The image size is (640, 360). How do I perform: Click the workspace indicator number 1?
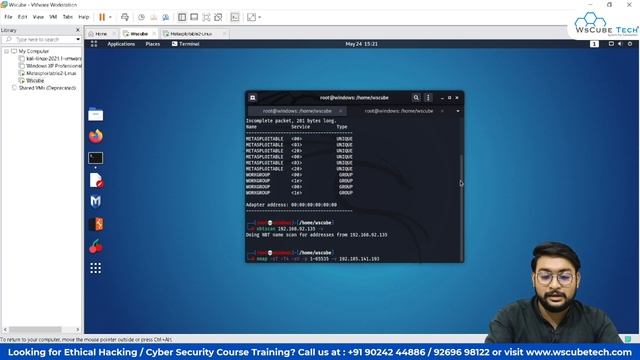click(x=594, y=44)
